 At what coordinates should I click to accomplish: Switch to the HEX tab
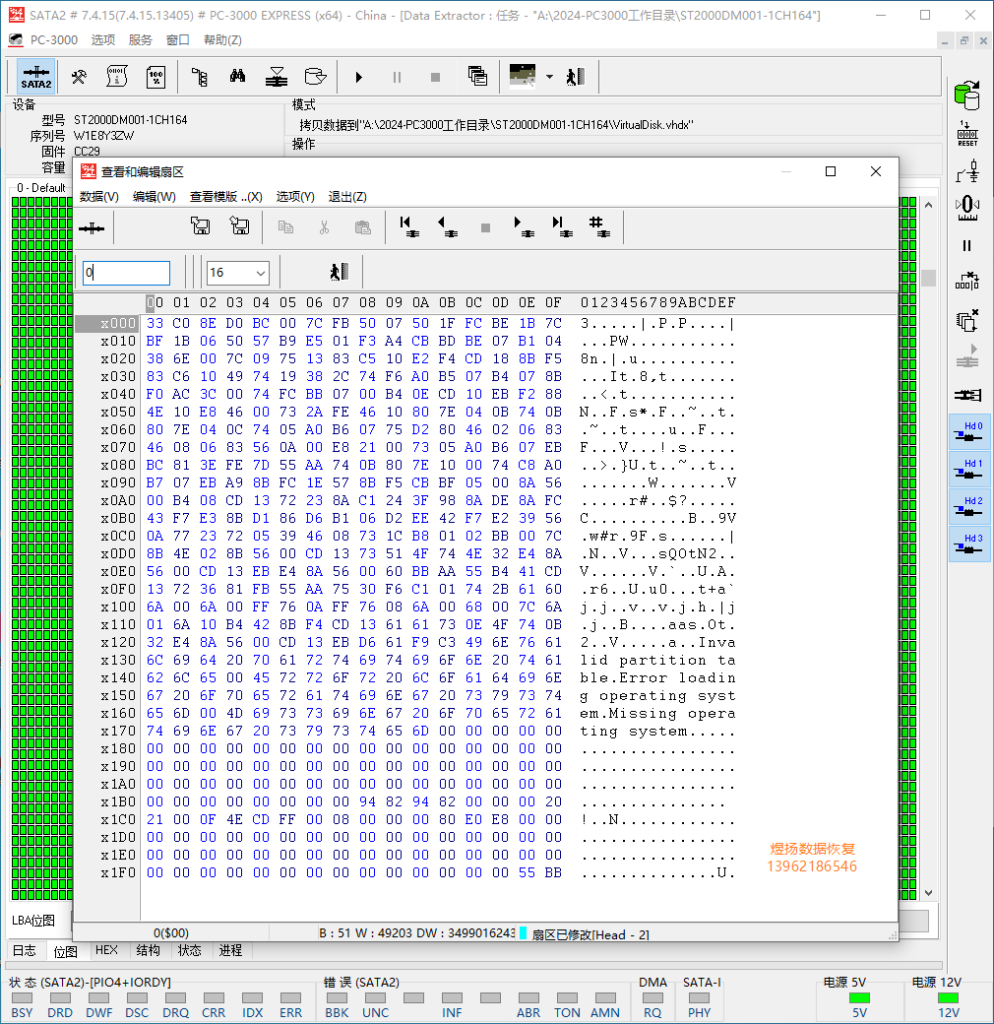106,950
